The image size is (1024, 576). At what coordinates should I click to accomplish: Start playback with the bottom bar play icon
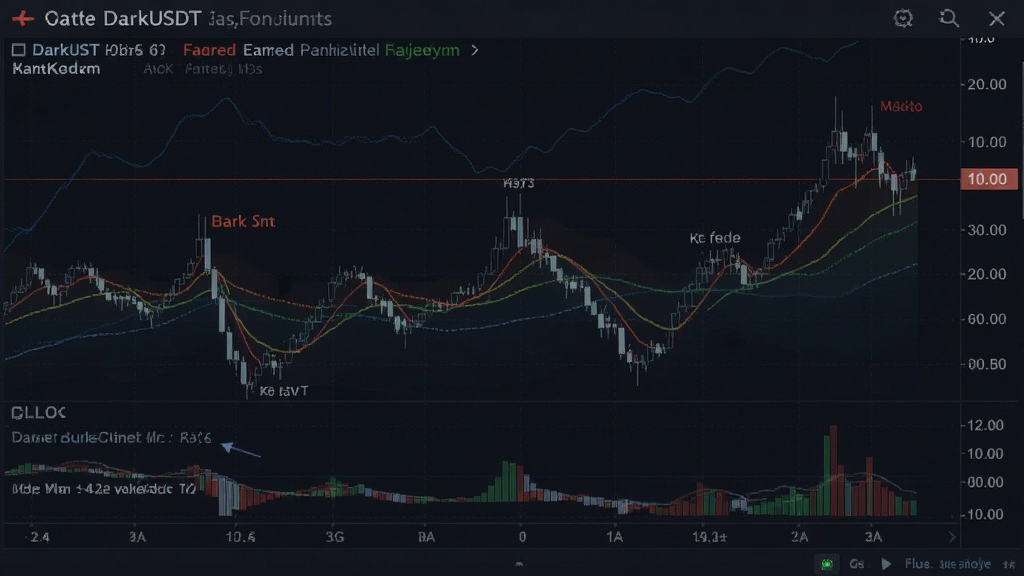click(886, 564)
